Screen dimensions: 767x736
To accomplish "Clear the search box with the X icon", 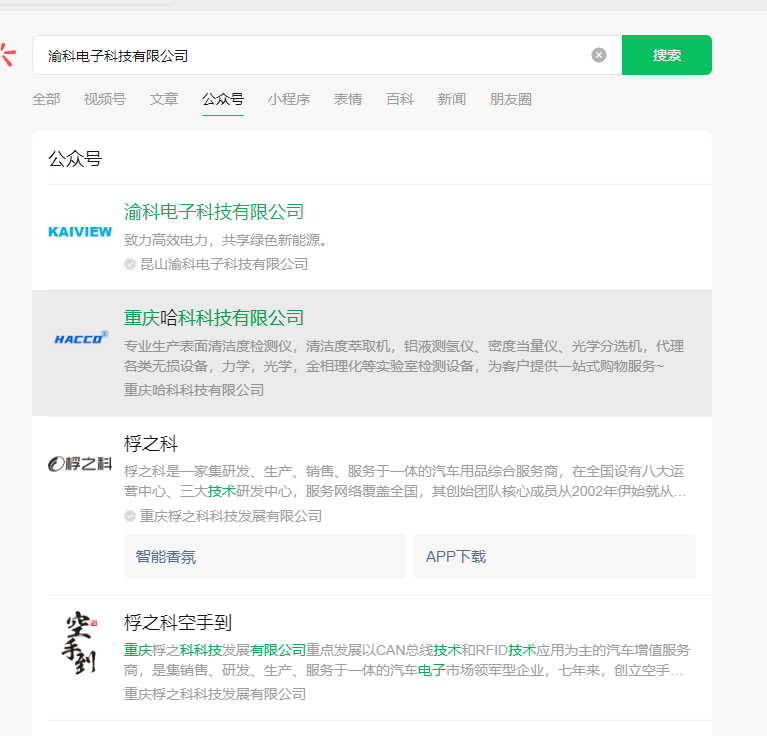I will [x=599, y=55].
